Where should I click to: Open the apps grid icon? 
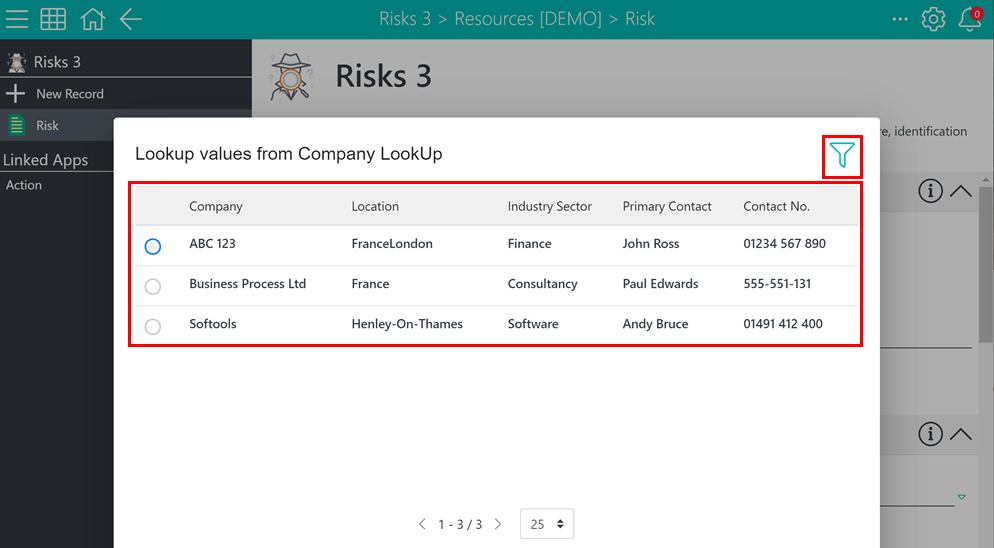pos(53,19)
